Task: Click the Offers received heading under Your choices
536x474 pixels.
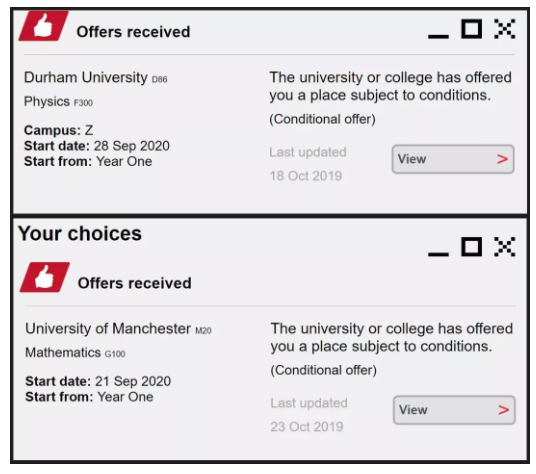Action: pyautogui.click(x=135, y=283)
